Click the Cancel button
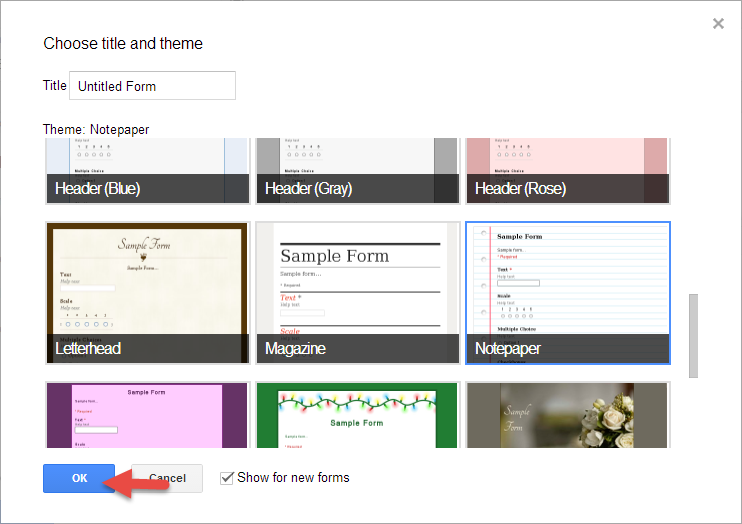 (x=167, y=479)
